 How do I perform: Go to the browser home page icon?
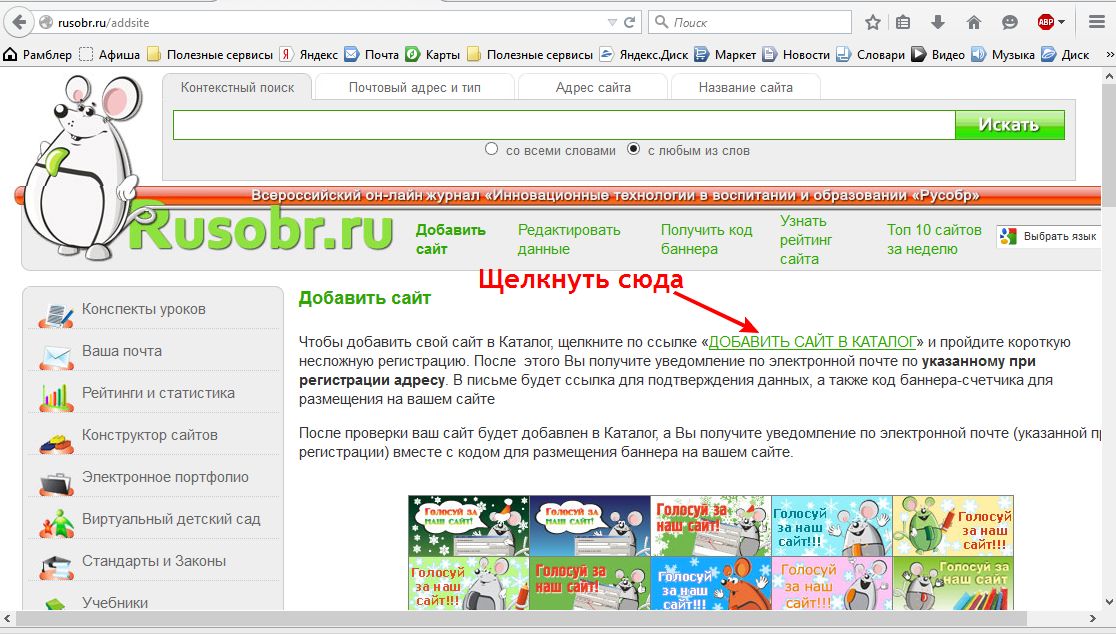(973, 22)
